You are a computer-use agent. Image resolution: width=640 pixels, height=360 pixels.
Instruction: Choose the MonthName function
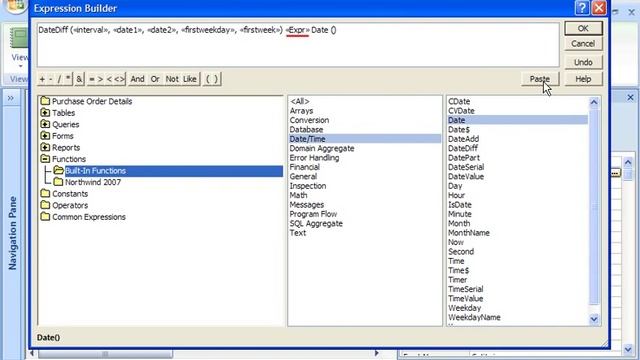[469, 233]
